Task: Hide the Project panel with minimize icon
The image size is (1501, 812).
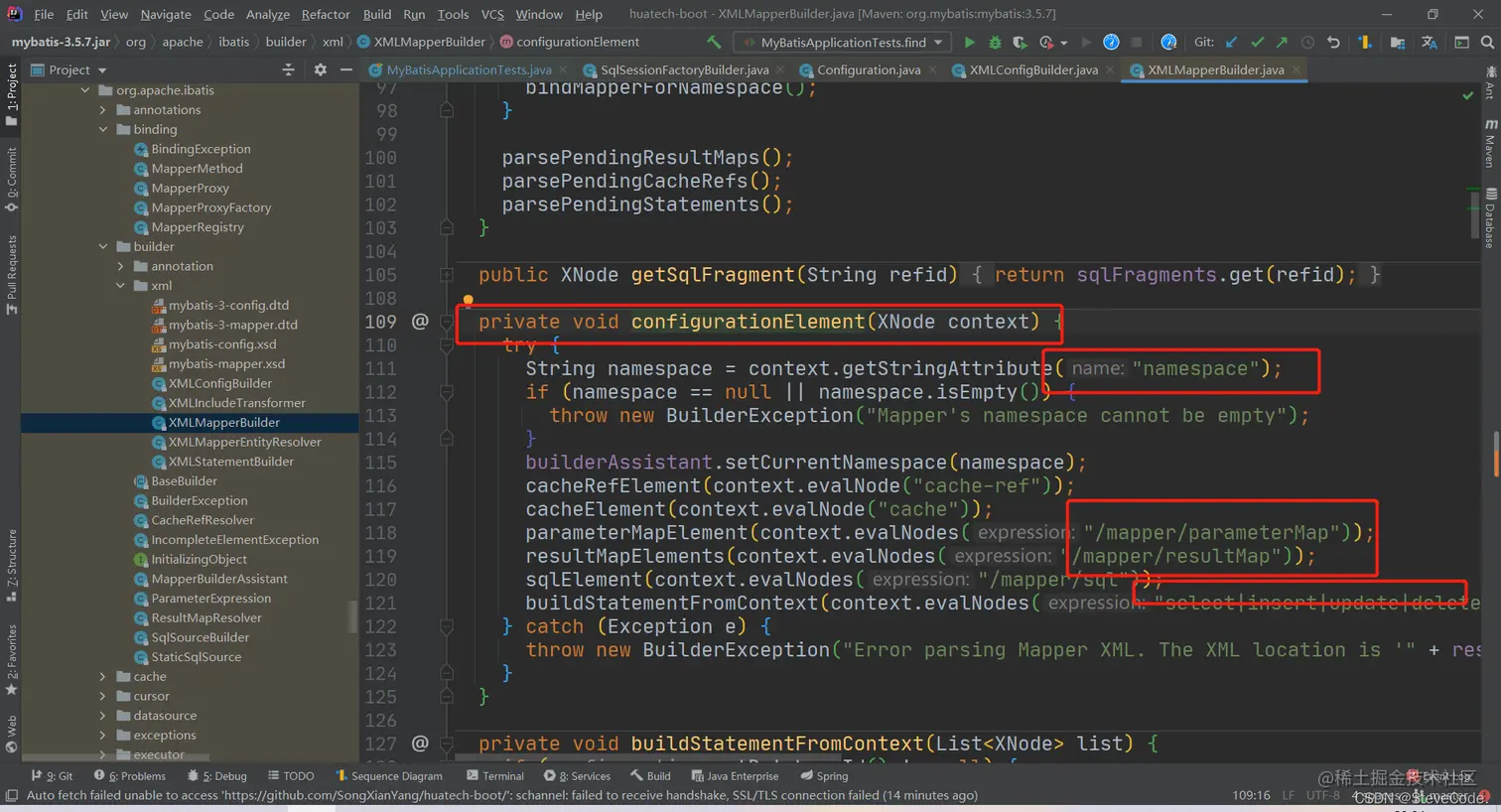Action: click(345, 69)
